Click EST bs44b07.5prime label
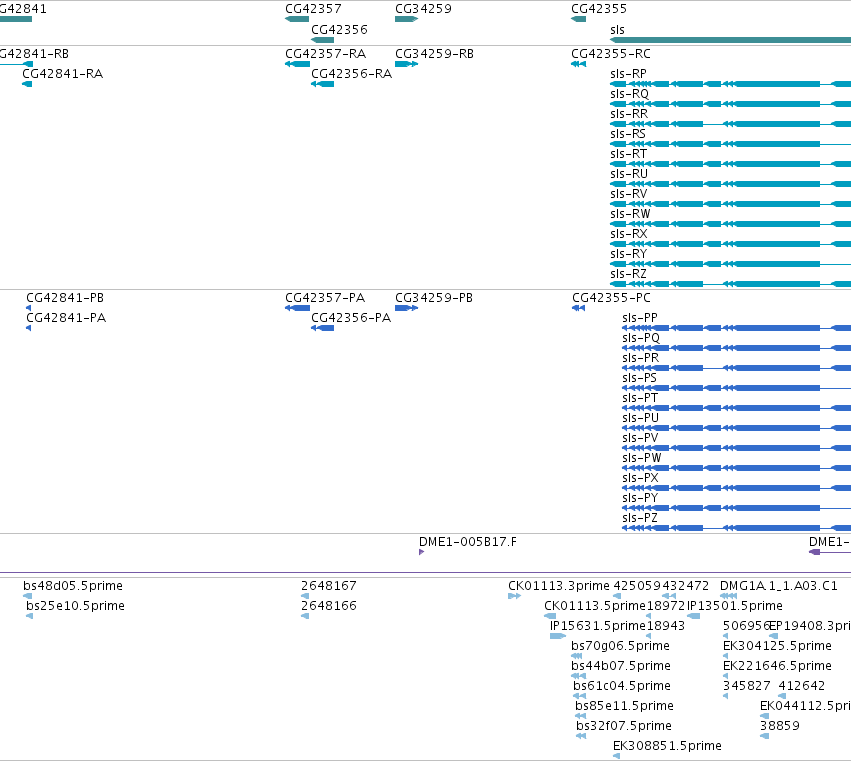The height and width of the screenshot is (761, 851). coord(621,666)
